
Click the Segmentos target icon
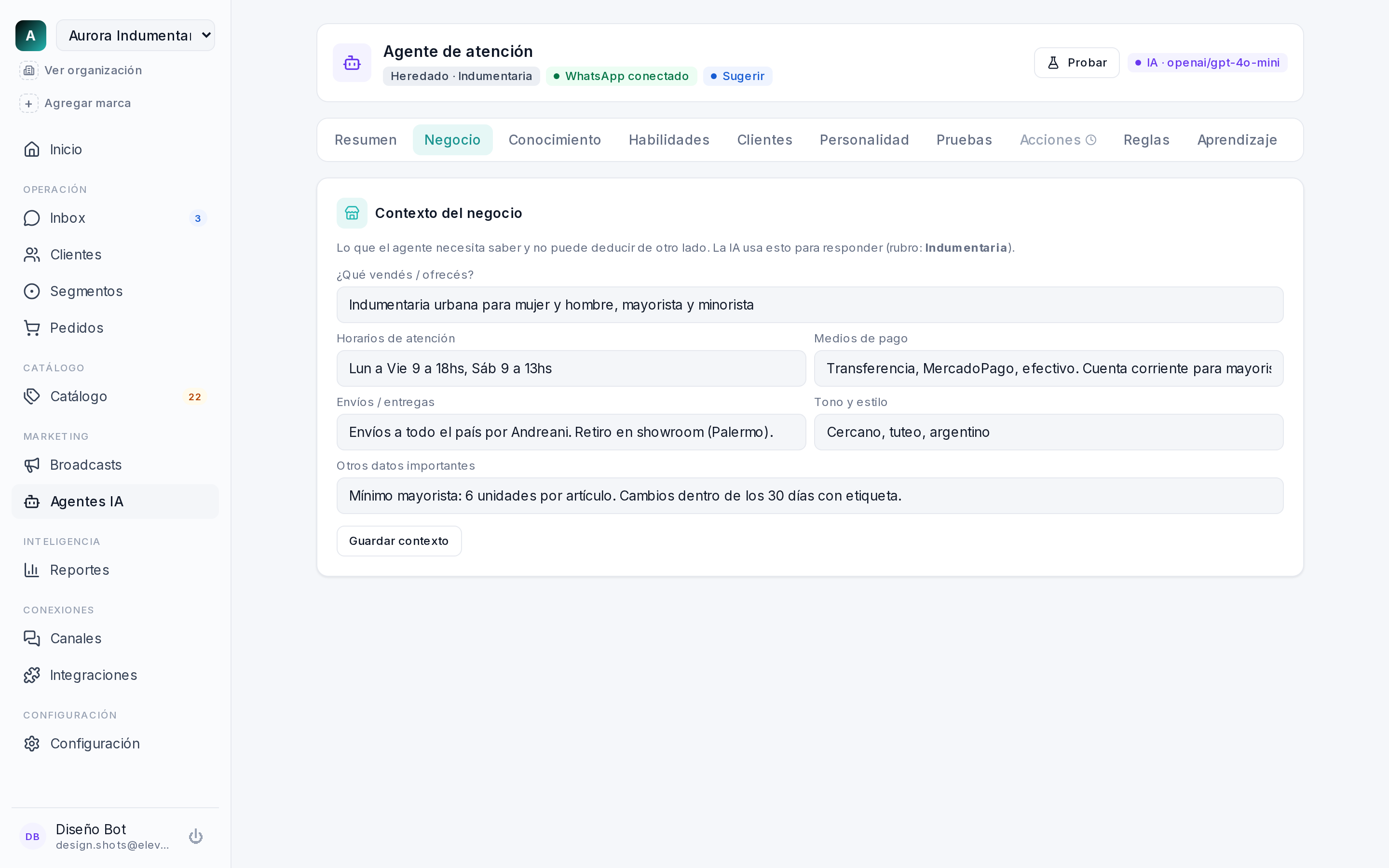[32, 292]
